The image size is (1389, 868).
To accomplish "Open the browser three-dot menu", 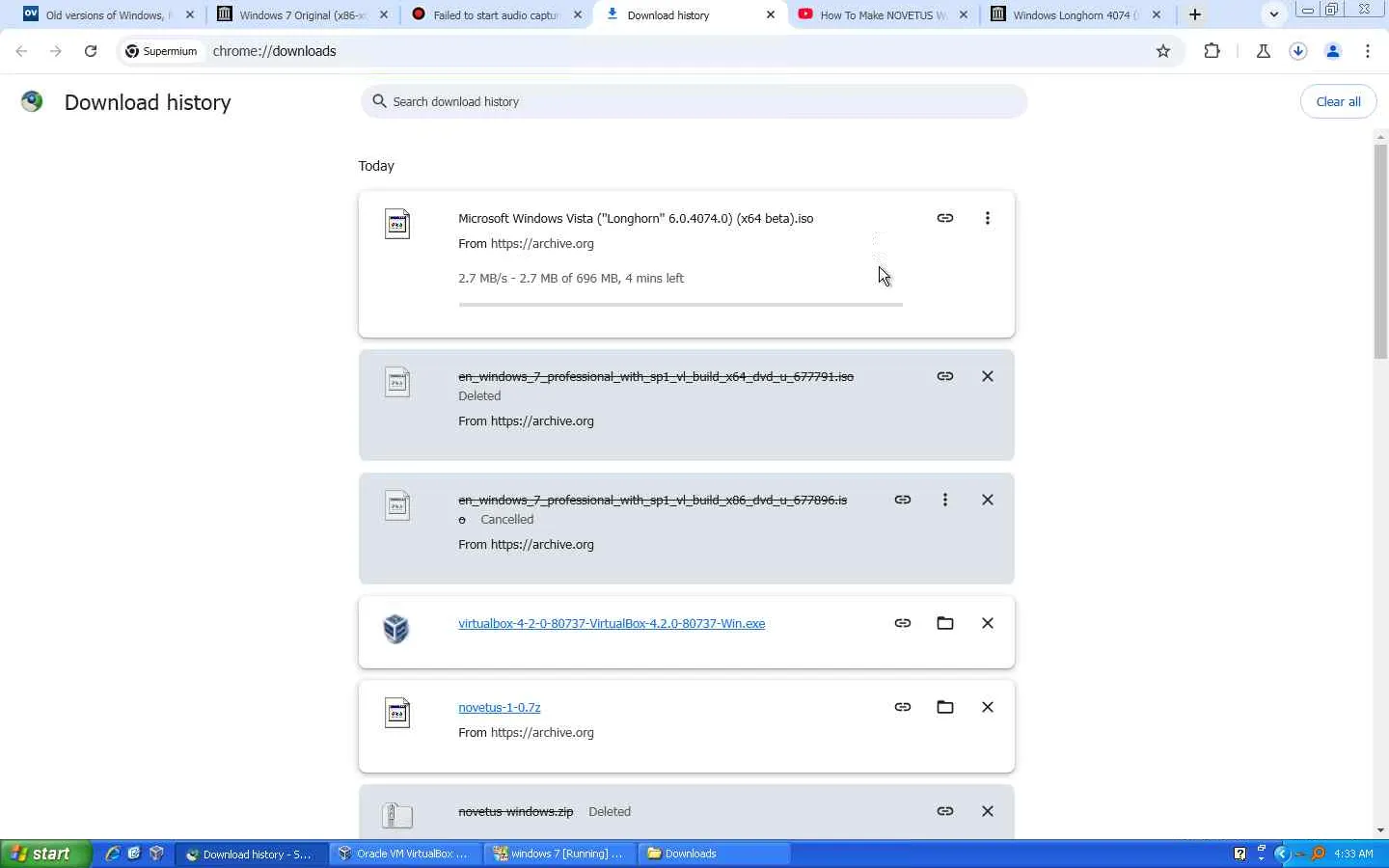I will tap(1368, 51).
